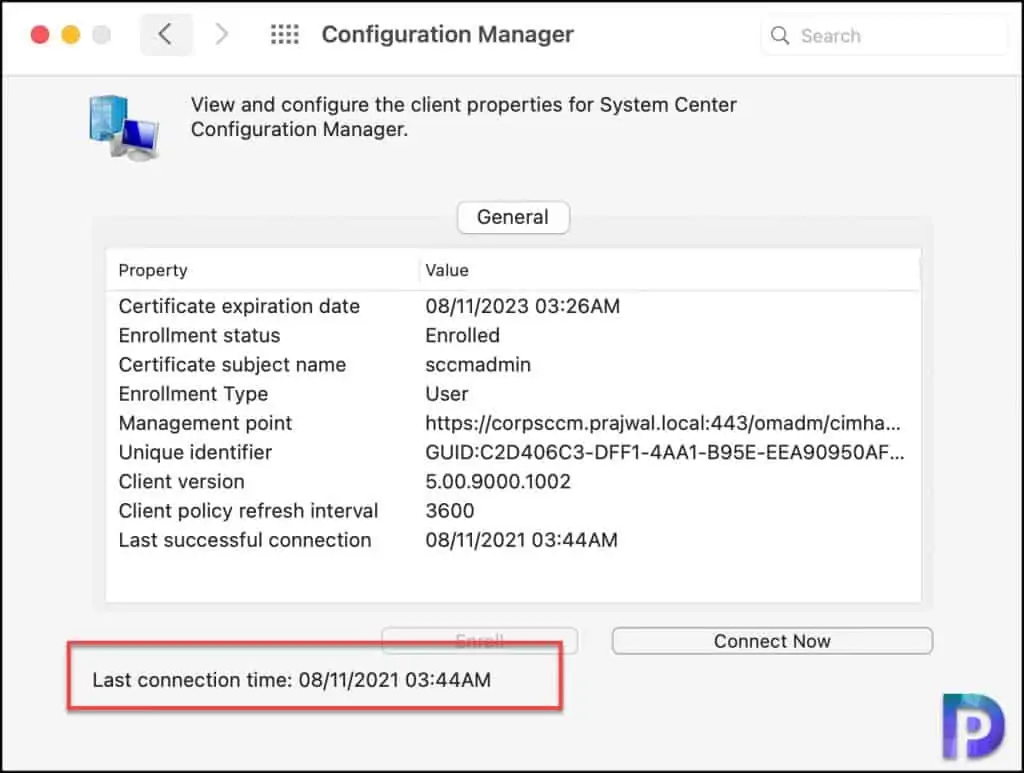Click the value 08/11/2023 03:26AM
This screenshot has width=1024, height=773.
(522, 306)
